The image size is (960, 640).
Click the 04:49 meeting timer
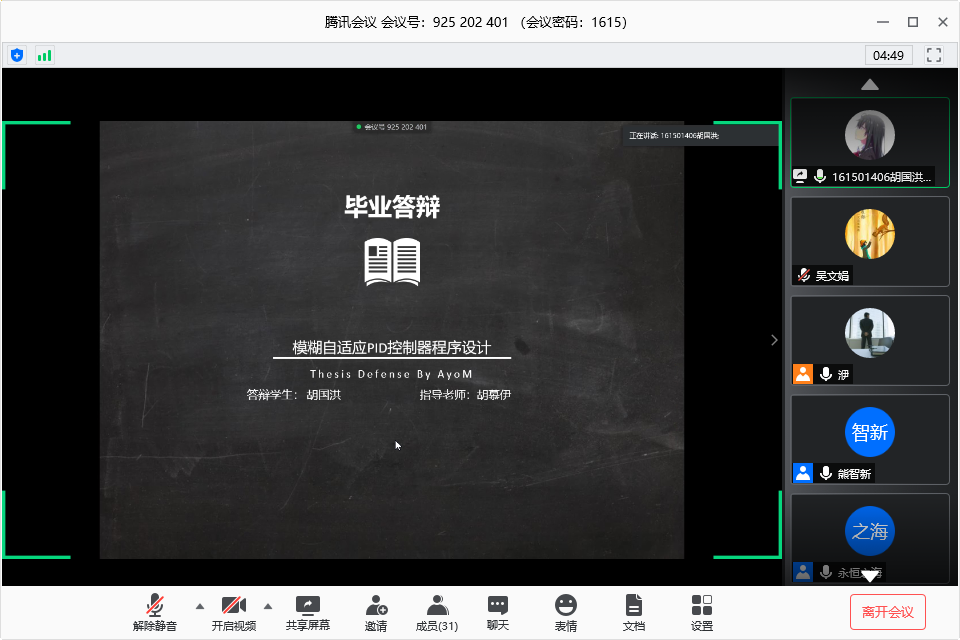click(x=888, y=55)
